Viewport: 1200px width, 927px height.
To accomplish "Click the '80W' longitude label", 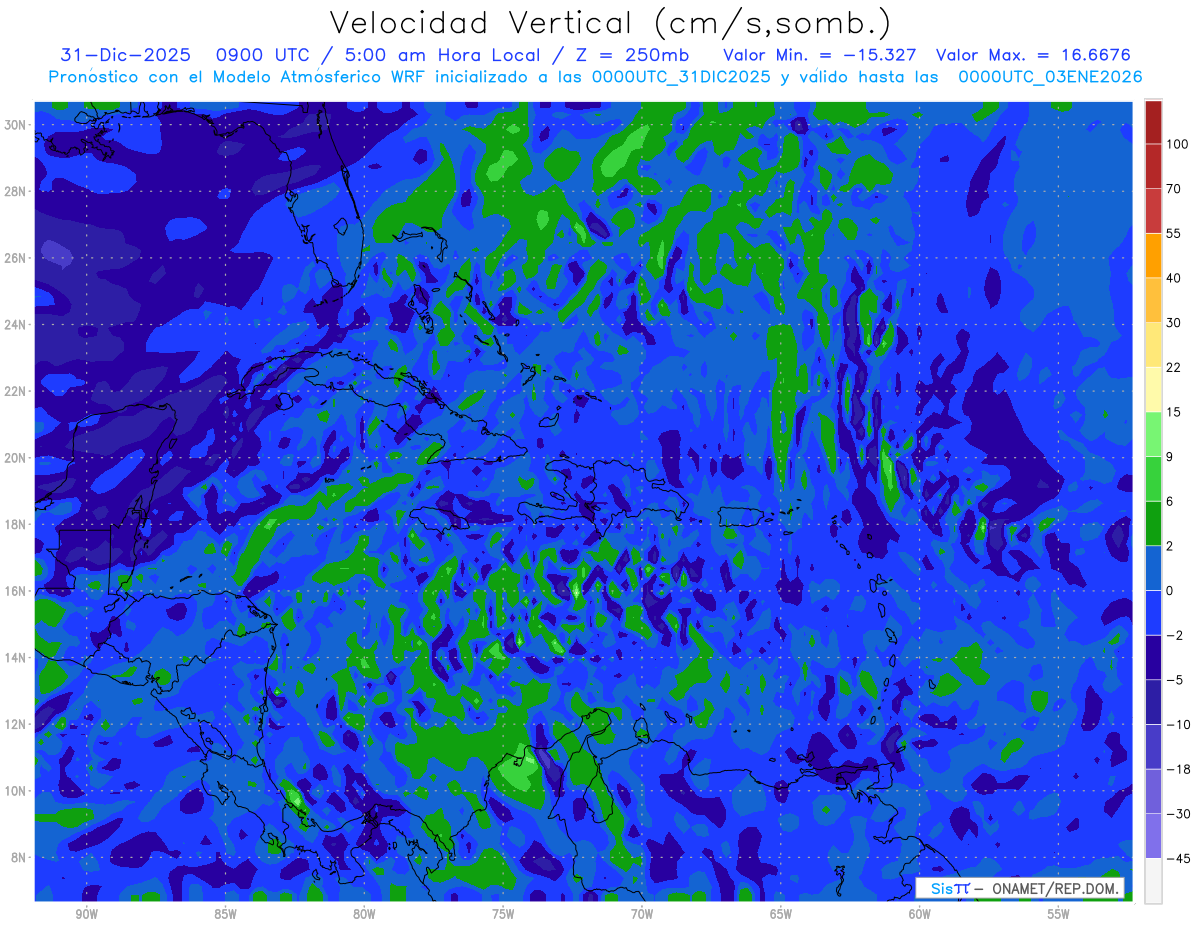I will coord(364,914).
